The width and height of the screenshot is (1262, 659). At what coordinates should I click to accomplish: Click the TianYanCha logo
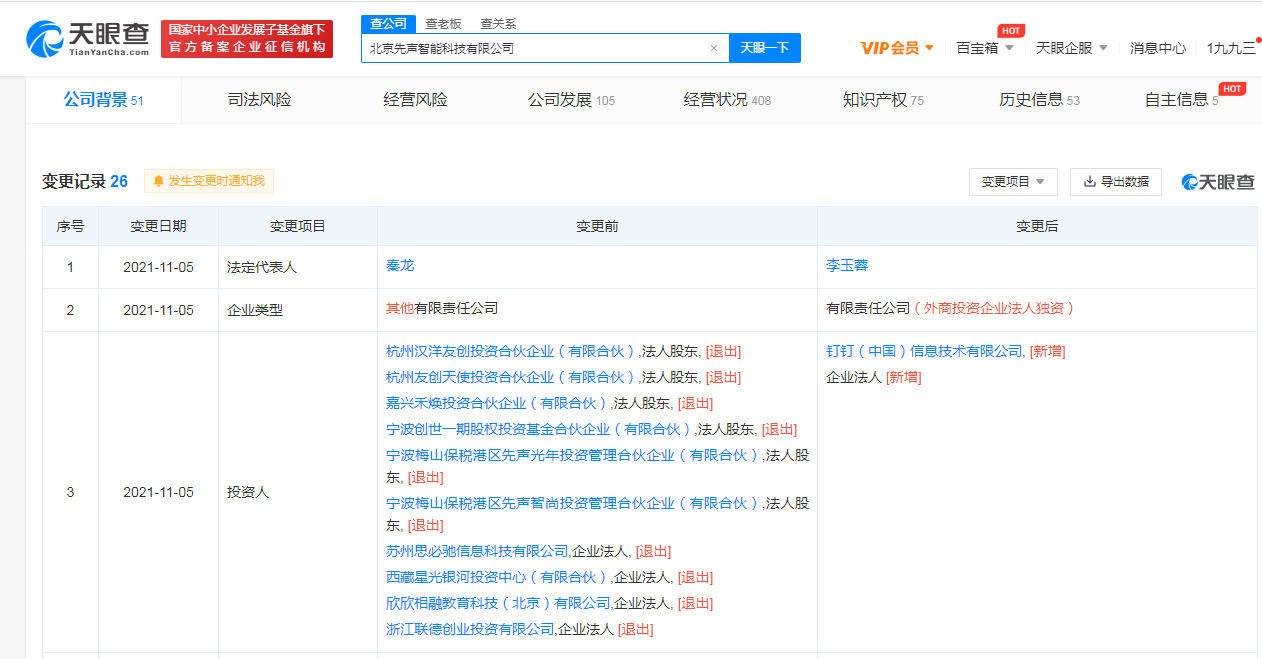pos(88,37)
